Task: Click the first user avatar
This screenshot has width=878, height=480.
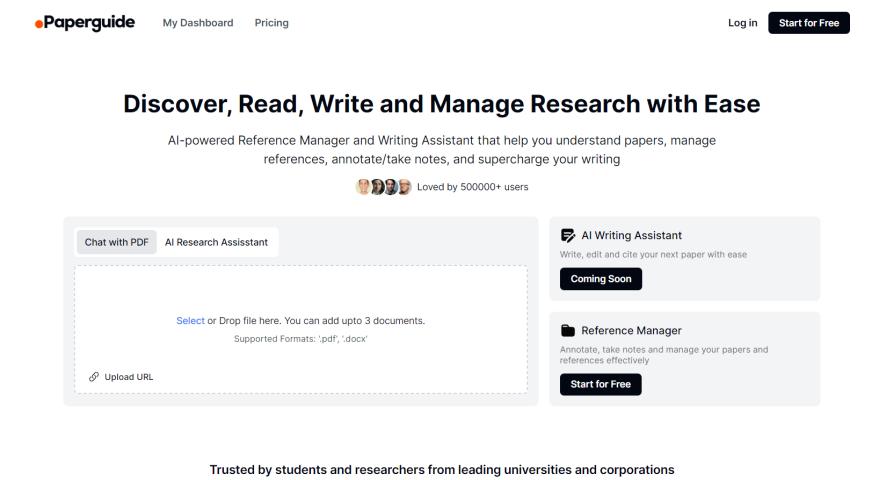Action: [364, 187]
